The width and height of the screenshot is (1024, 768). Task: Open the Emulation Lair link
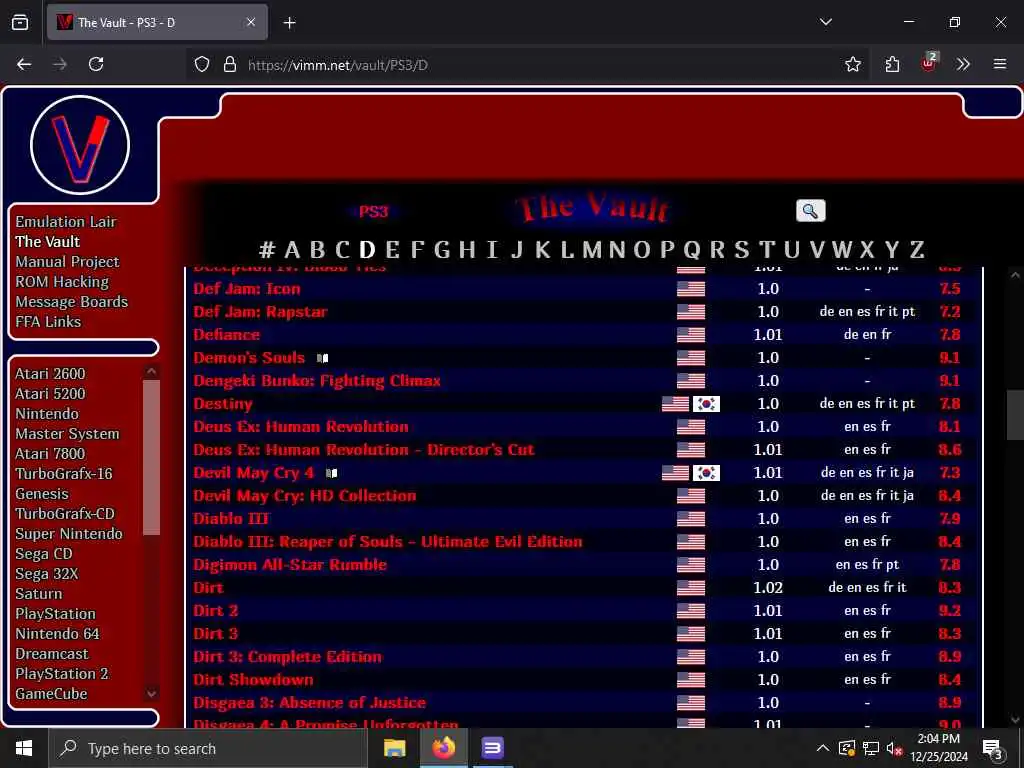(66, 222)
